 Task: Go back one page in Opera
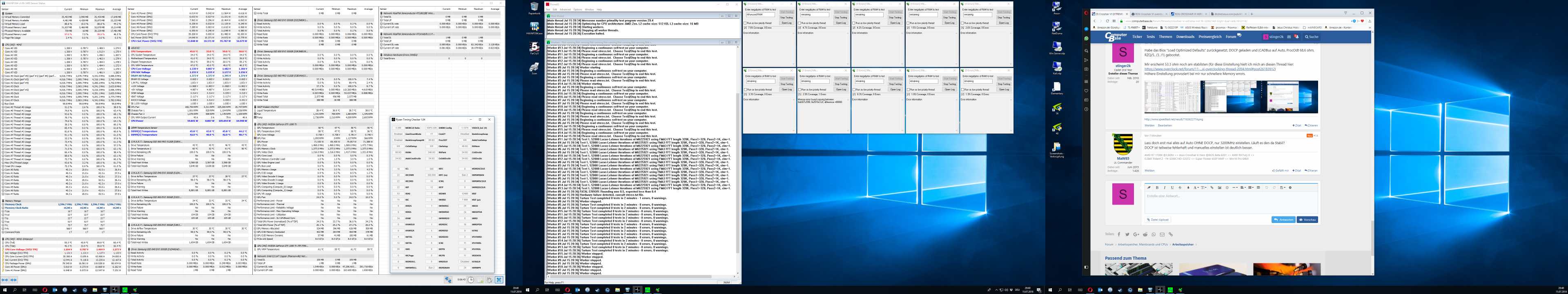coord(1094,21)
